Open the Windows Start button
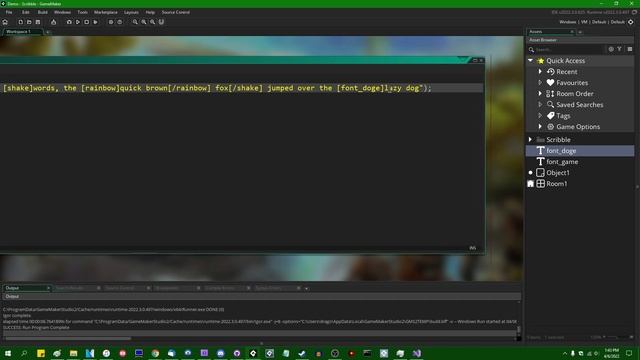 (x=8, y=353)
